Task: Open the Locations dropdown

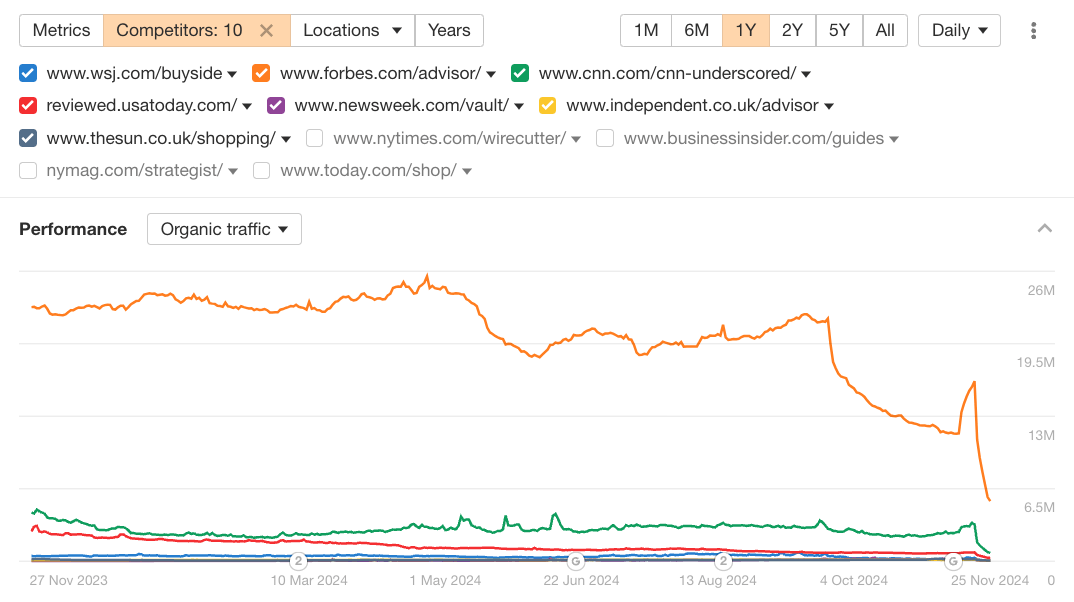Action: [352, 30]
